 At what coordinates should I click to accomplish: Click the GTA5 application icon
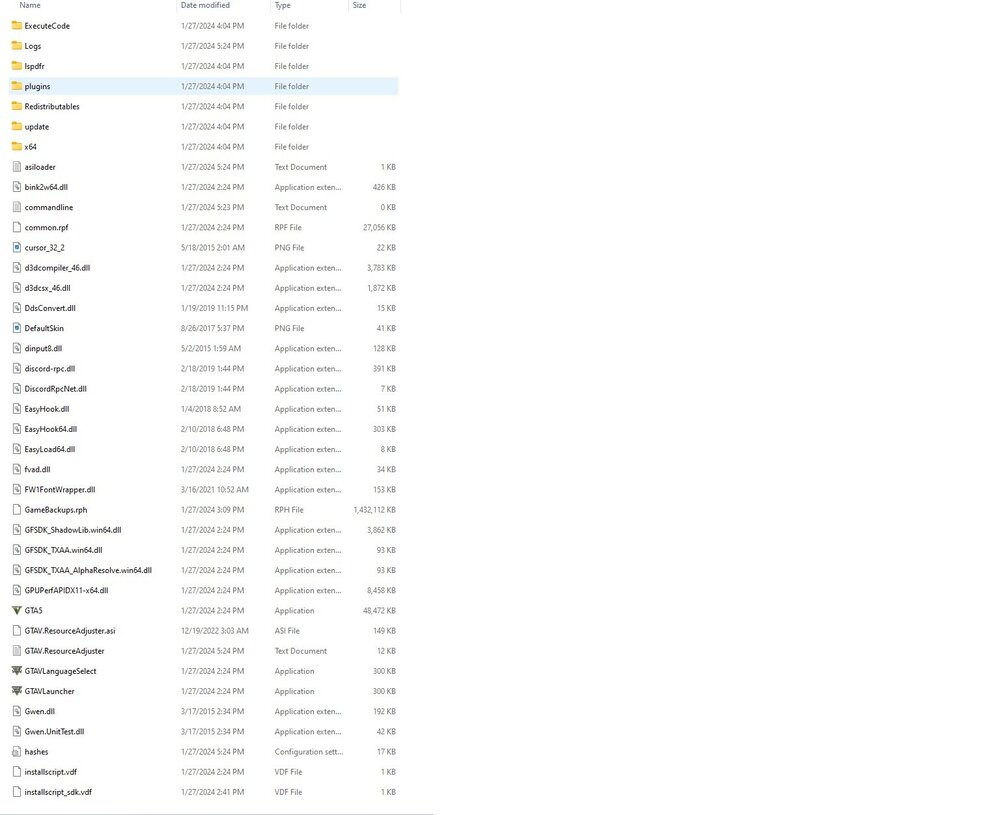[x=17, y=610]
